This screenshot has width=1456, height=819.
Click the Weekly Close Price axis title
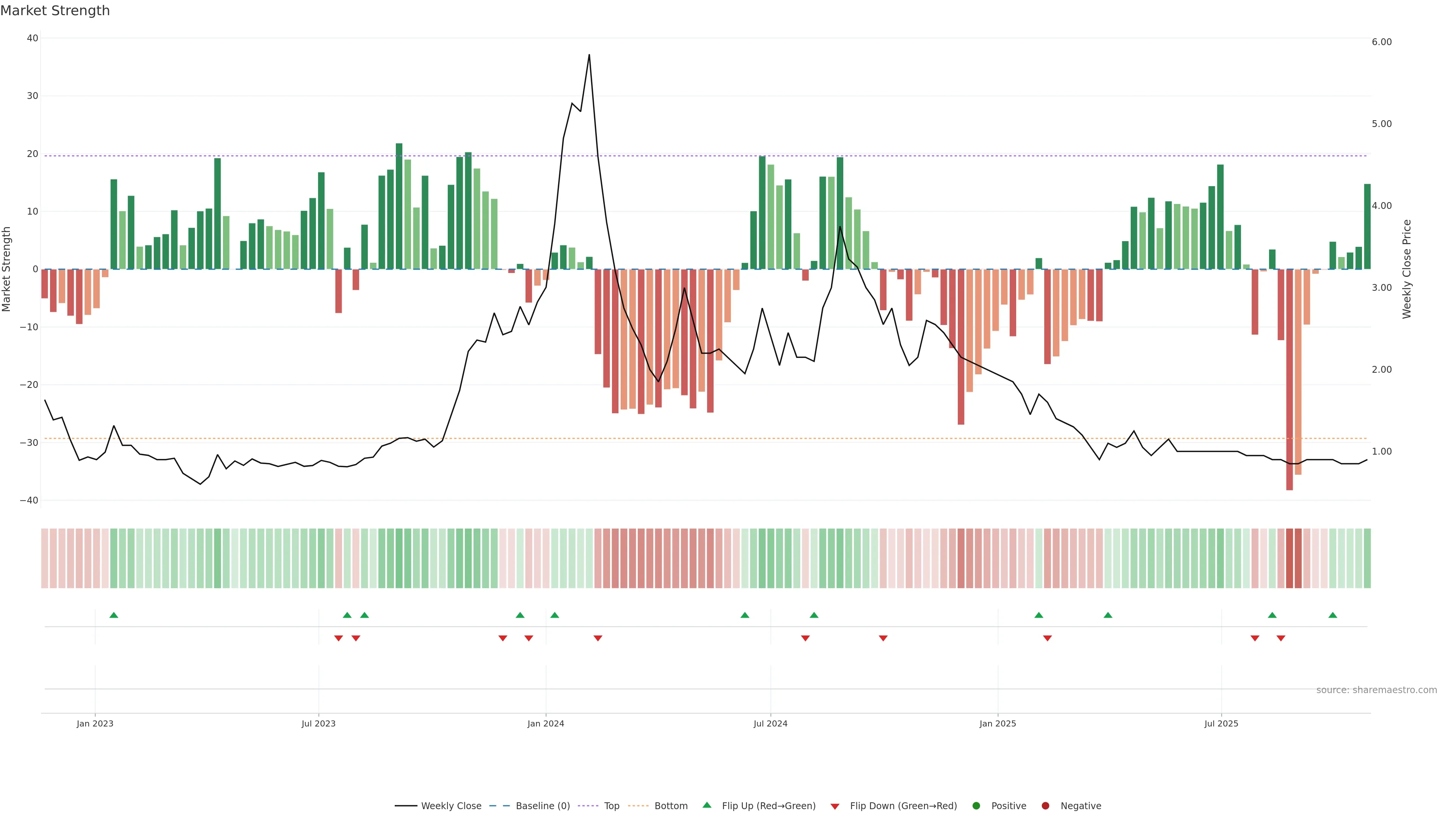[1407, 269]
